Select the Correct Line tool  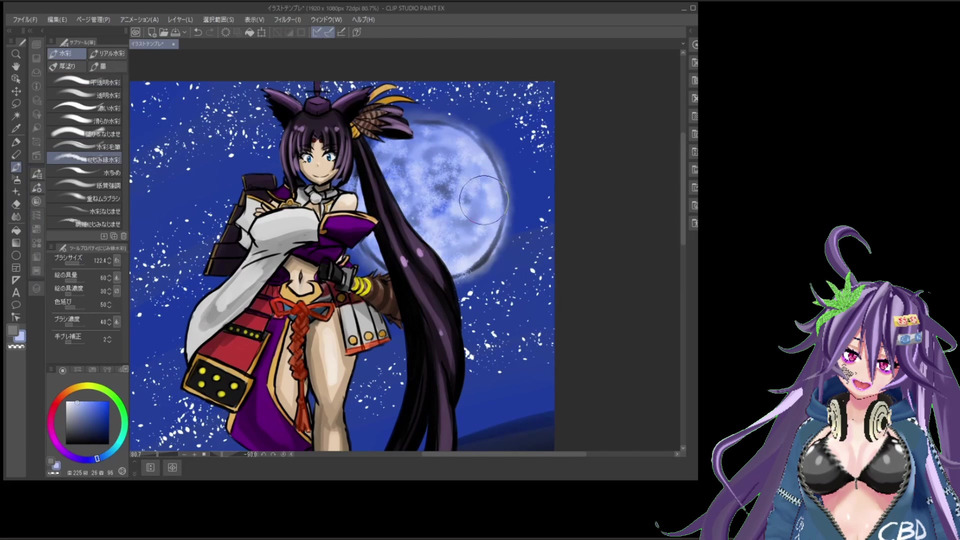point(16,317)
